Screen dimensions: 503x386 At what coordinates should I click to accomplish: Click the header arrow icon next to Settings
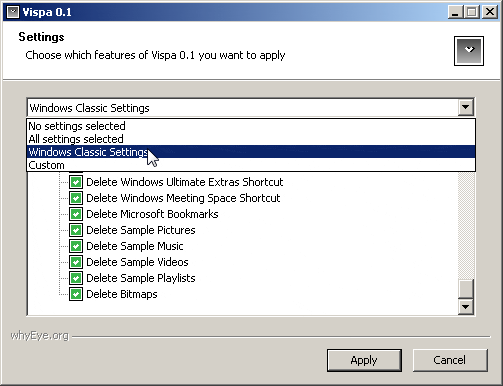coord(469,51)
